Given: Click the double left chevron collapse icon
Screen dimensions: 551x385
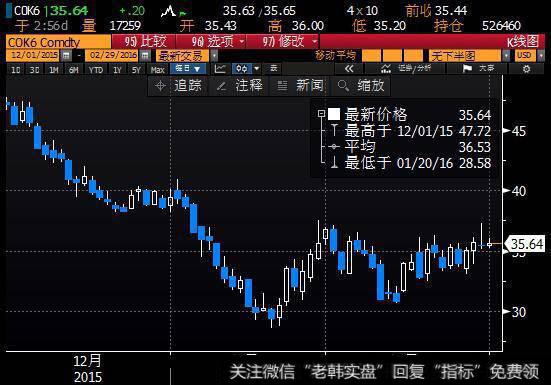Looking at the screenshot, I should pos(349,69).
